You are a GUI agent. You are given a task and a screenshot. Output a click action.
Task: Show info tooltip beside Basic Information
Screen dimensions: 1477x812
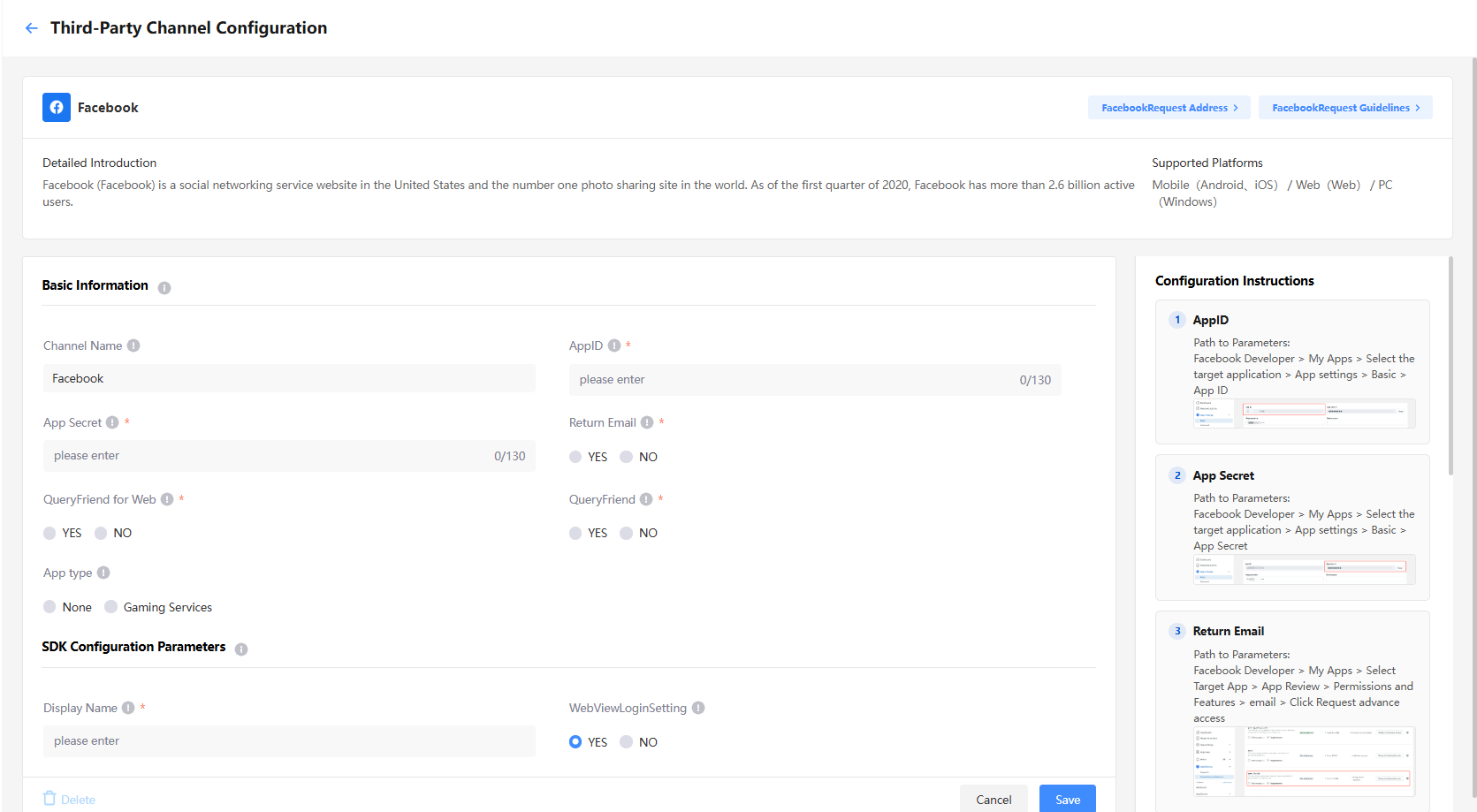pyautogui.click(x=164, y=287)
